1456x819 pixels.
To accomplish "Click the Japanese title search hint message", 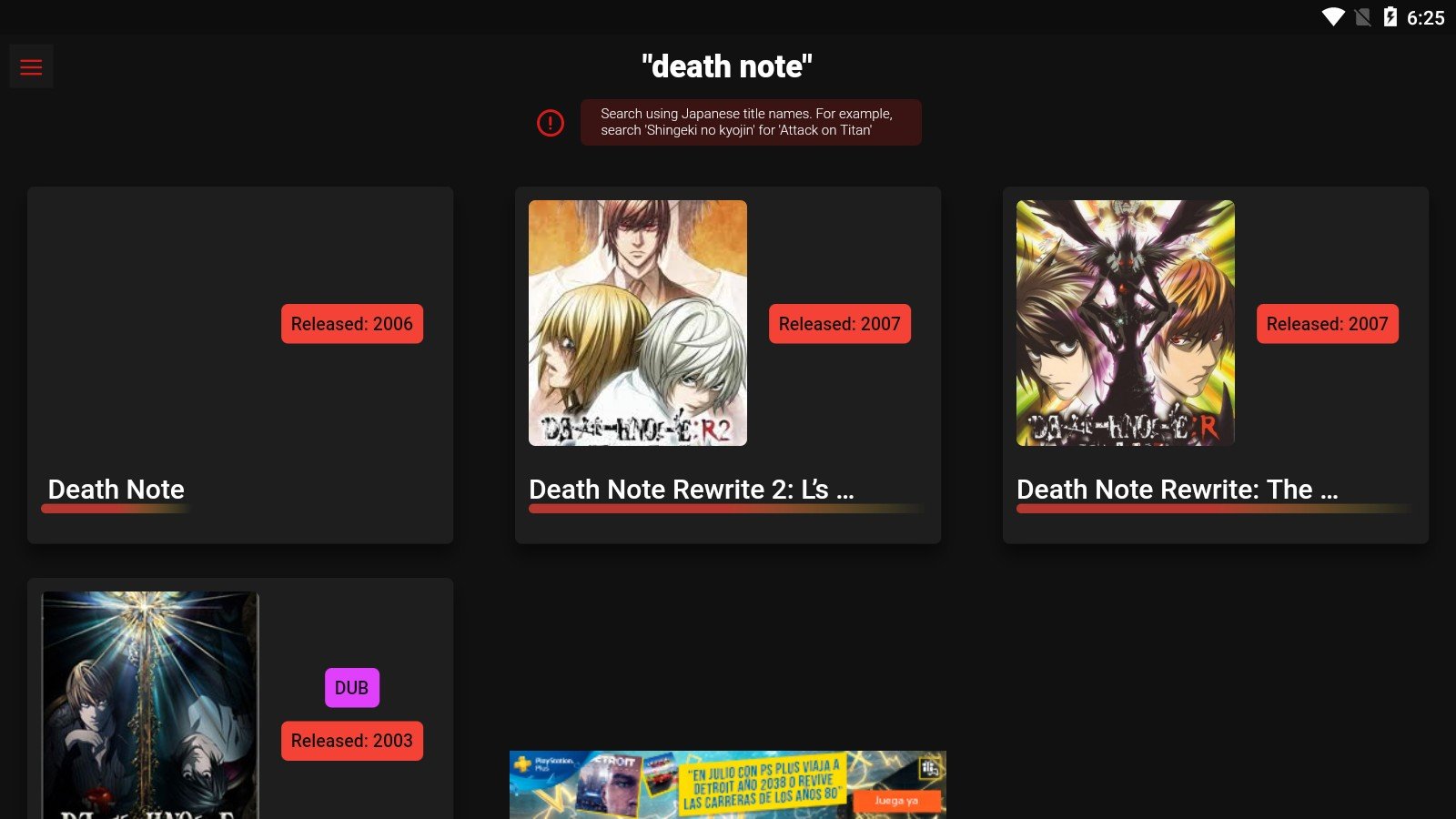I will (751, 122).
